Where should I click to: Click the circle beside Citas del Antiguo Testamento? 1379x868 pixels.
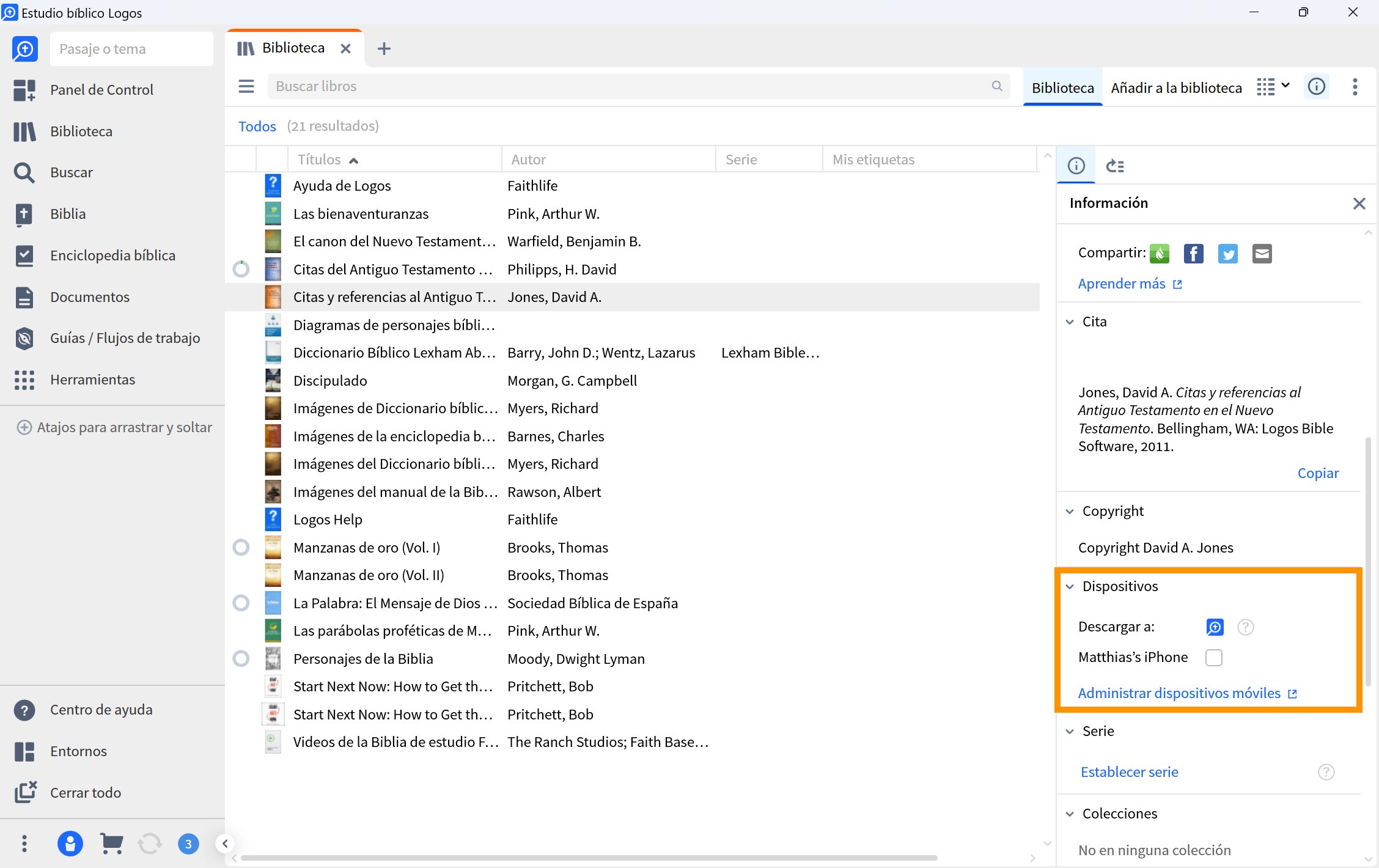pyautogui.click(x=241, y=270)
